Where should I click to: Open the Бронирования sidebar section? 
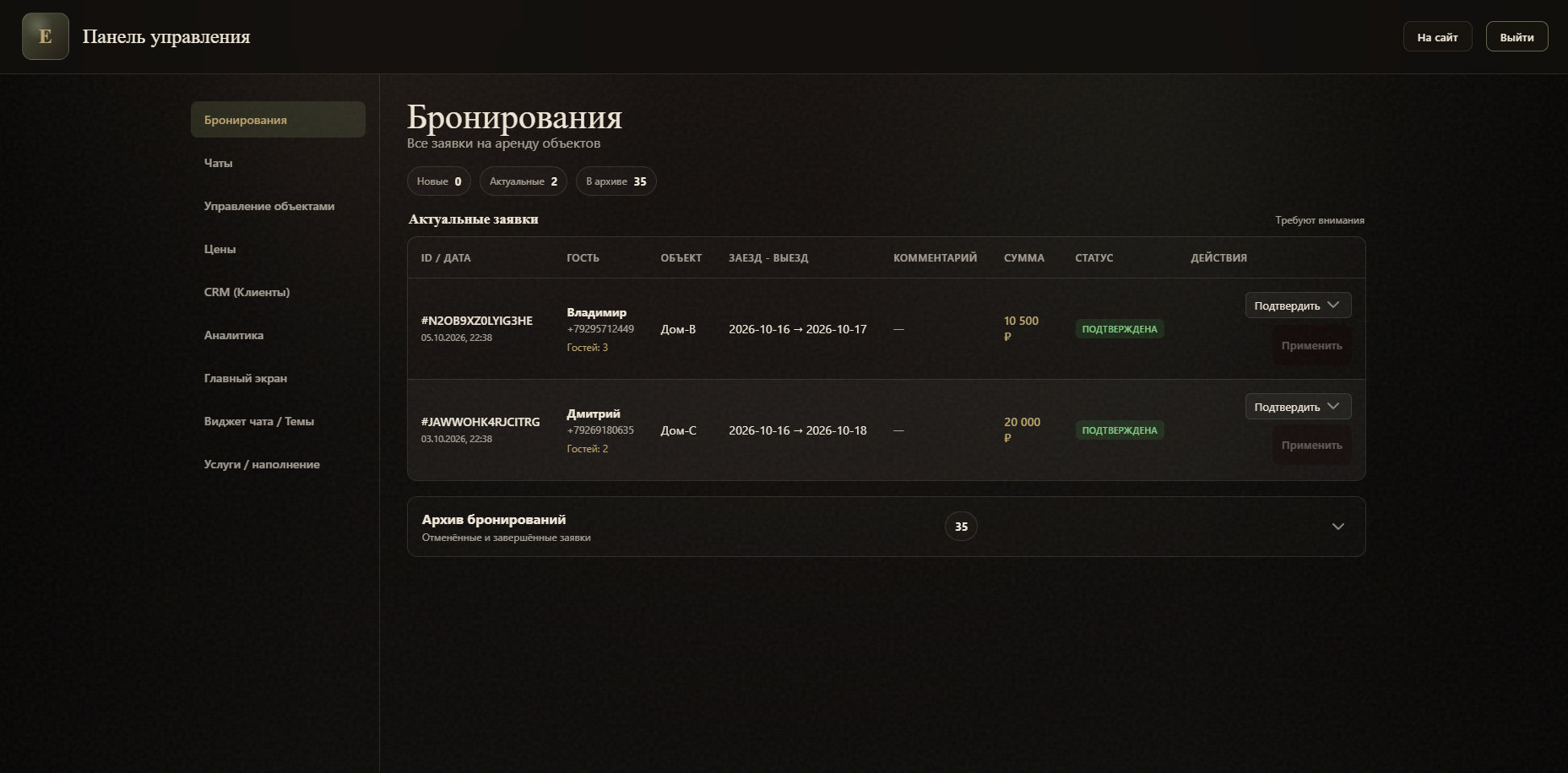[278, 120]
